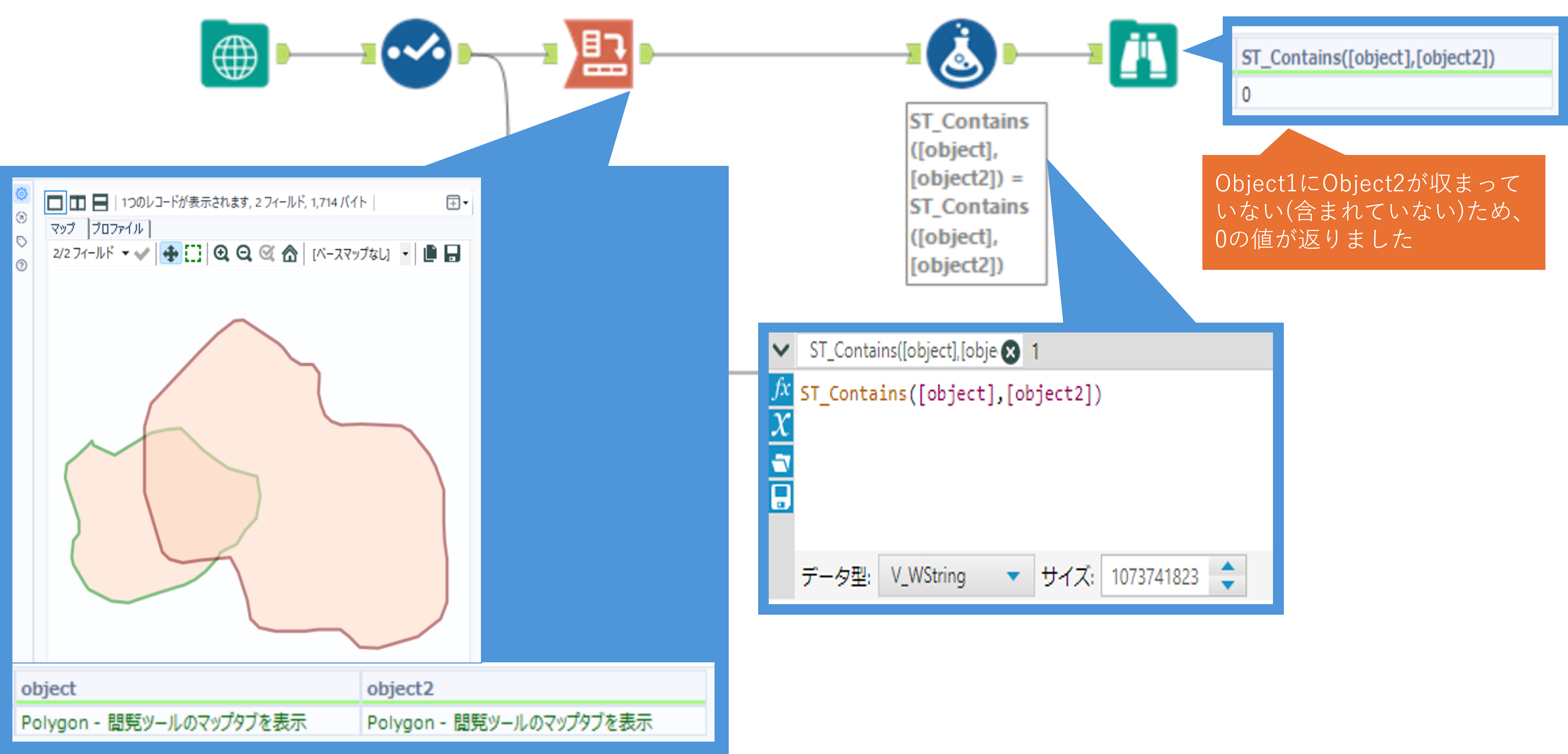Select the マップ tab

tap(63, 229)
